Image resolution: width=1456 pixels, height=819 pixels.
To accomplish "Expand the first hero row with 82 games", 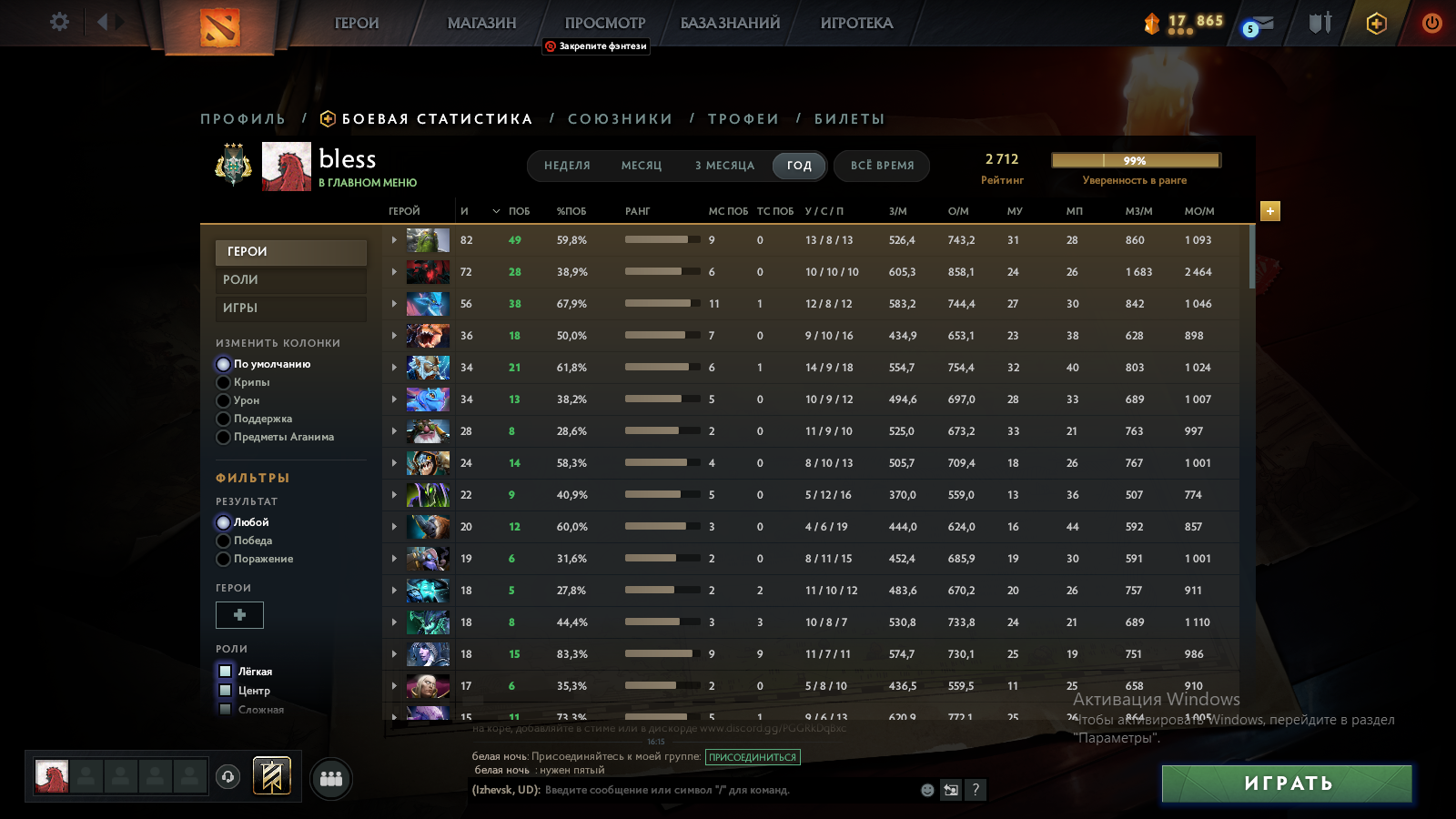I will click(394, 240).
